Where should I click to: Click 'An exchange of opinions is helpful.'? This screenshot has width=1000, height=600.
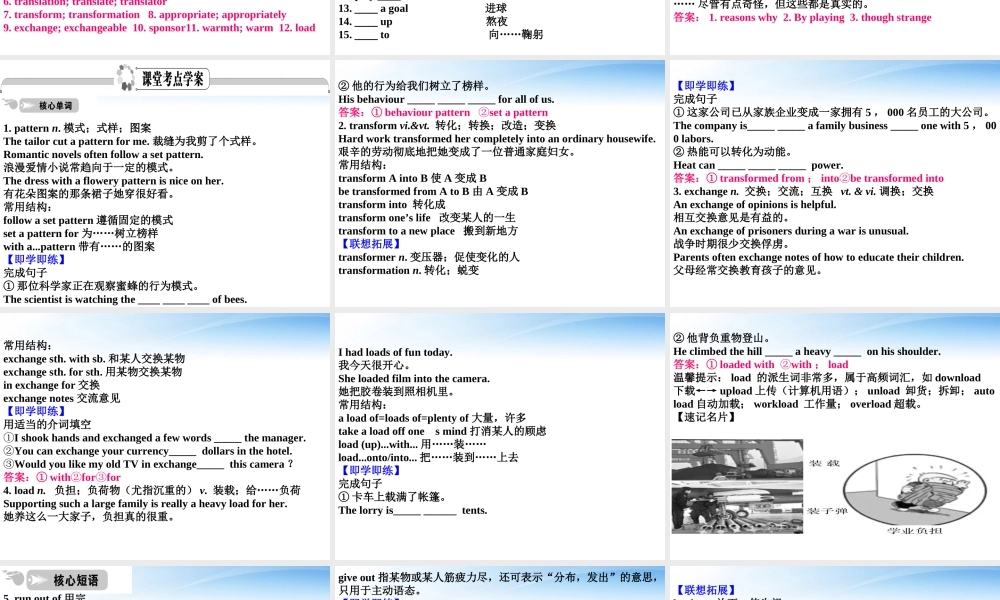pos(754,205)
